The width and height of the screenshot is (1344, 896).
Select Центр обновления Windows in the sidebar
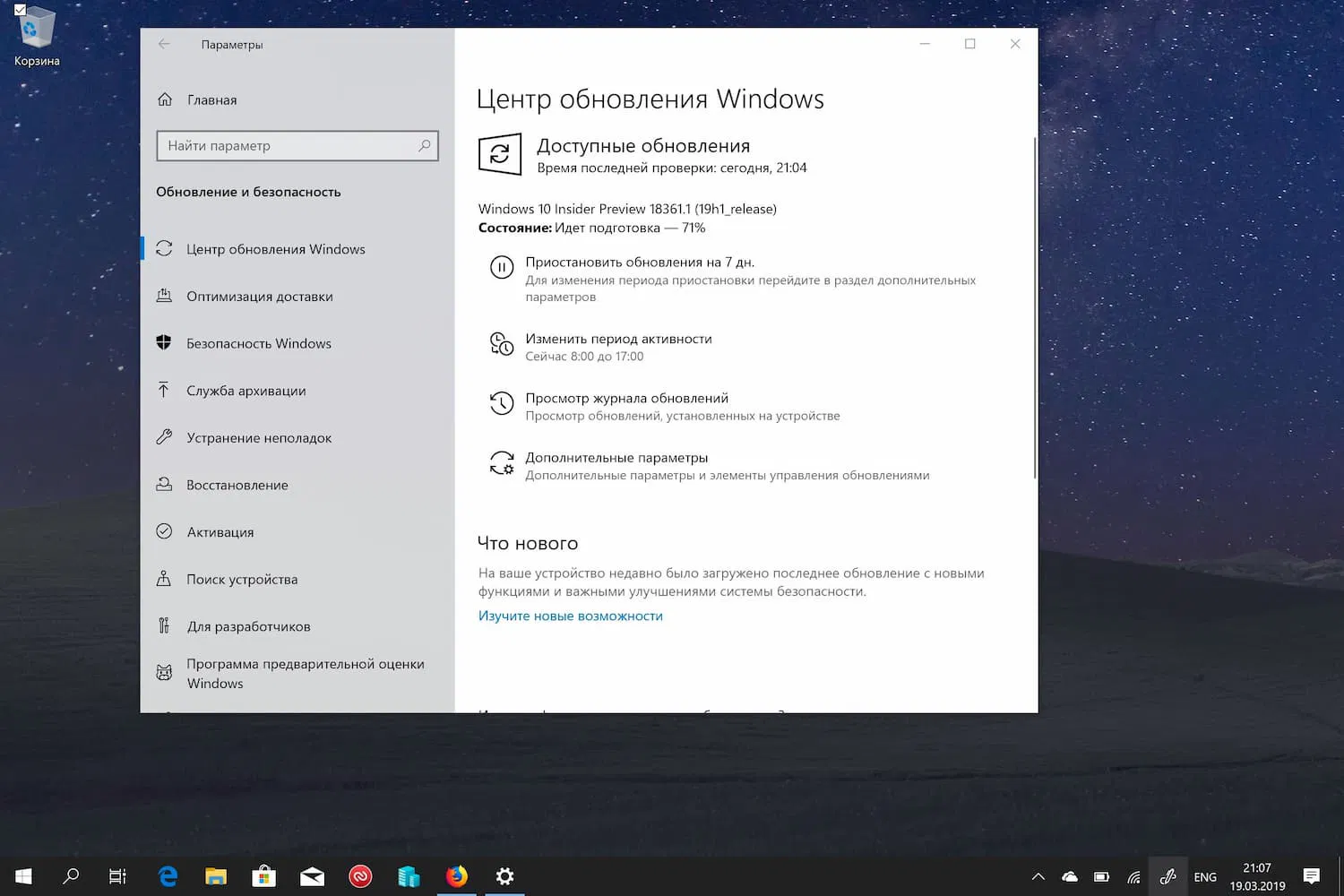[x=276, y=249]
